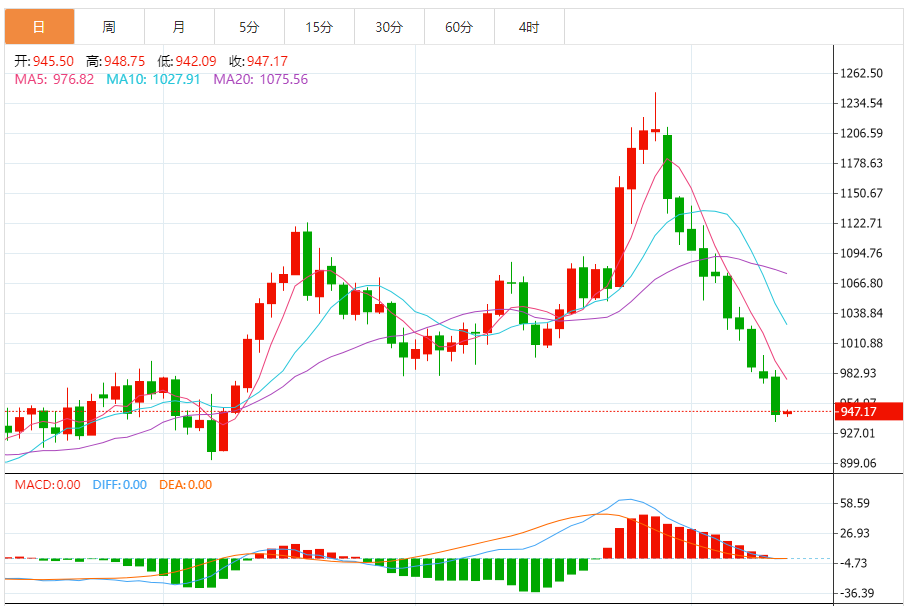Open the 15分 timeframe tab

point(319,27)
